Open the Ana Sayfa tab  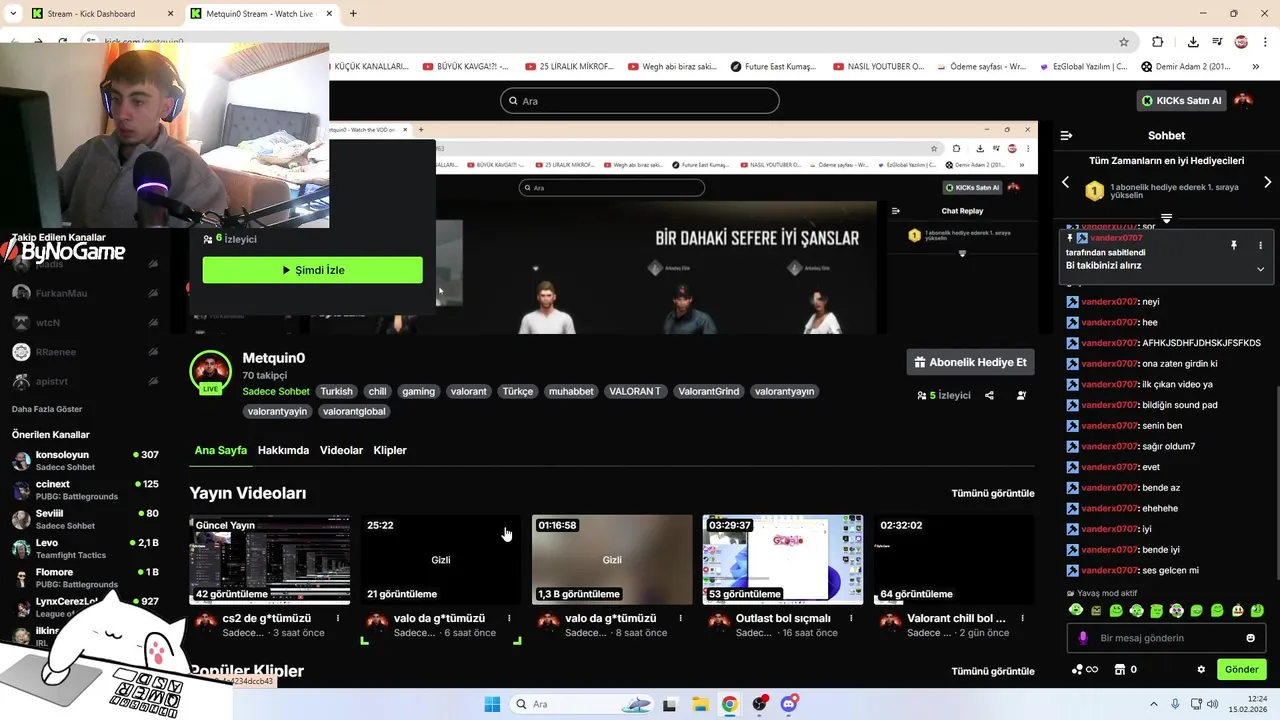coord(220,450)
